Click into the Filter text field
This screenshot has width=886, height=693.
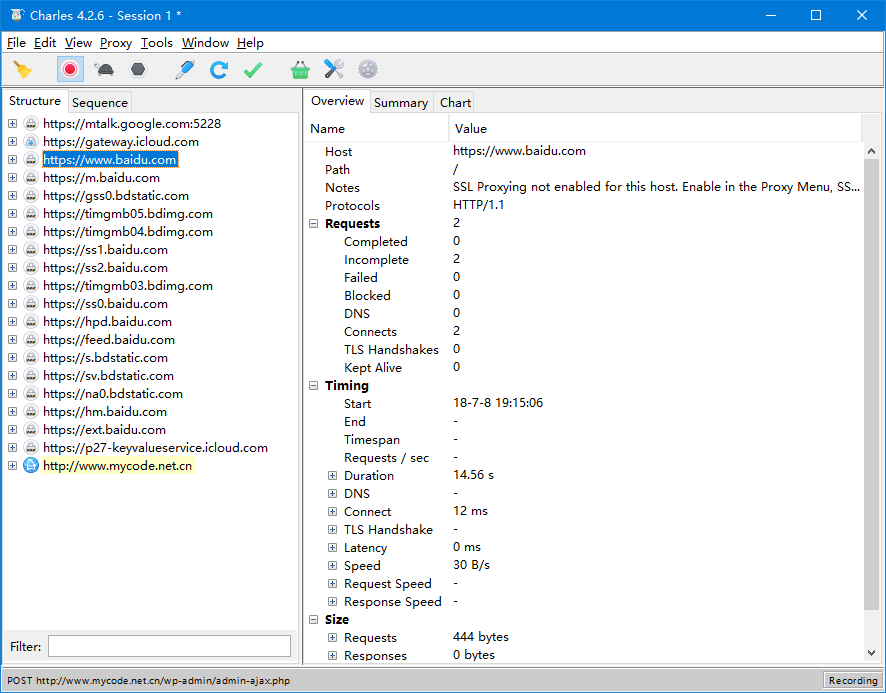[170, 646]
